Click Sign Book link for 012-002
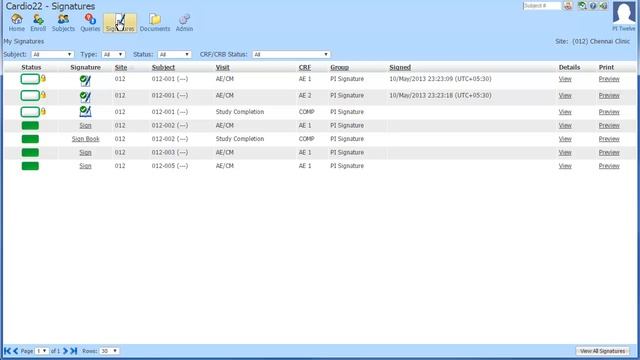 pyautogui.click(x=85, y=139)
